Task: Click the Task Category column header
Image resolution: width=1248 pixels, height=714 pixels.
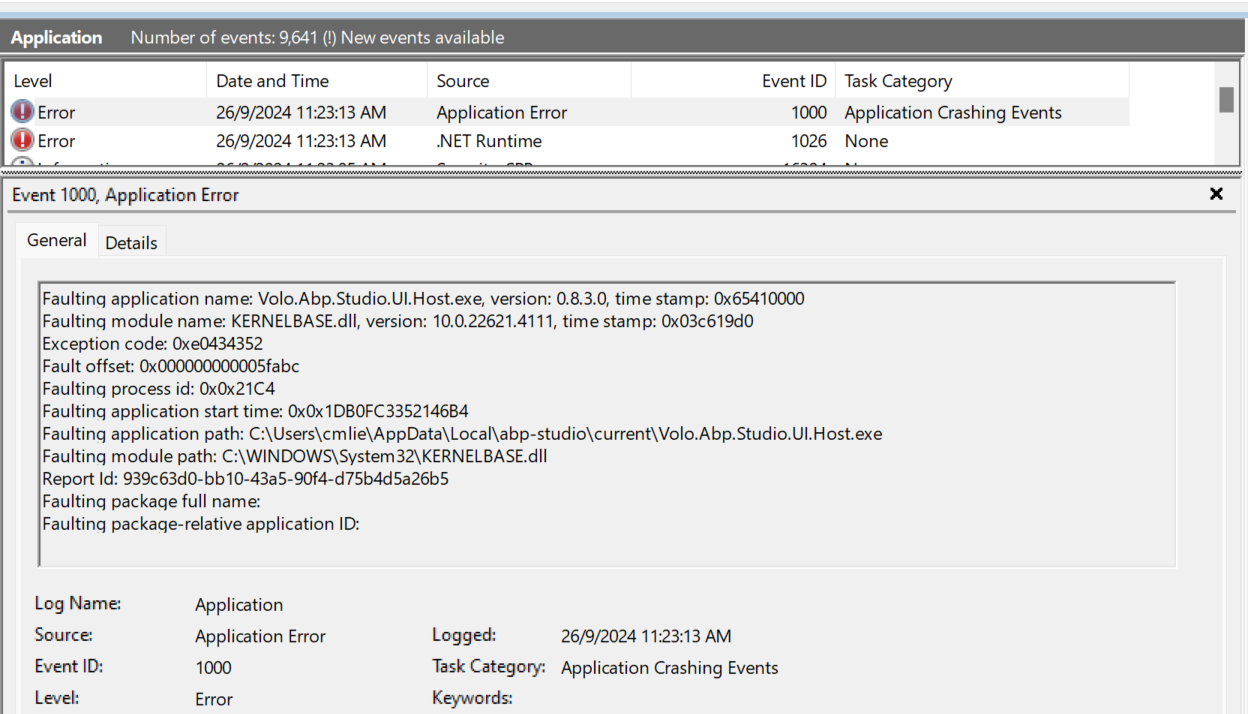Action: [898, 81]
